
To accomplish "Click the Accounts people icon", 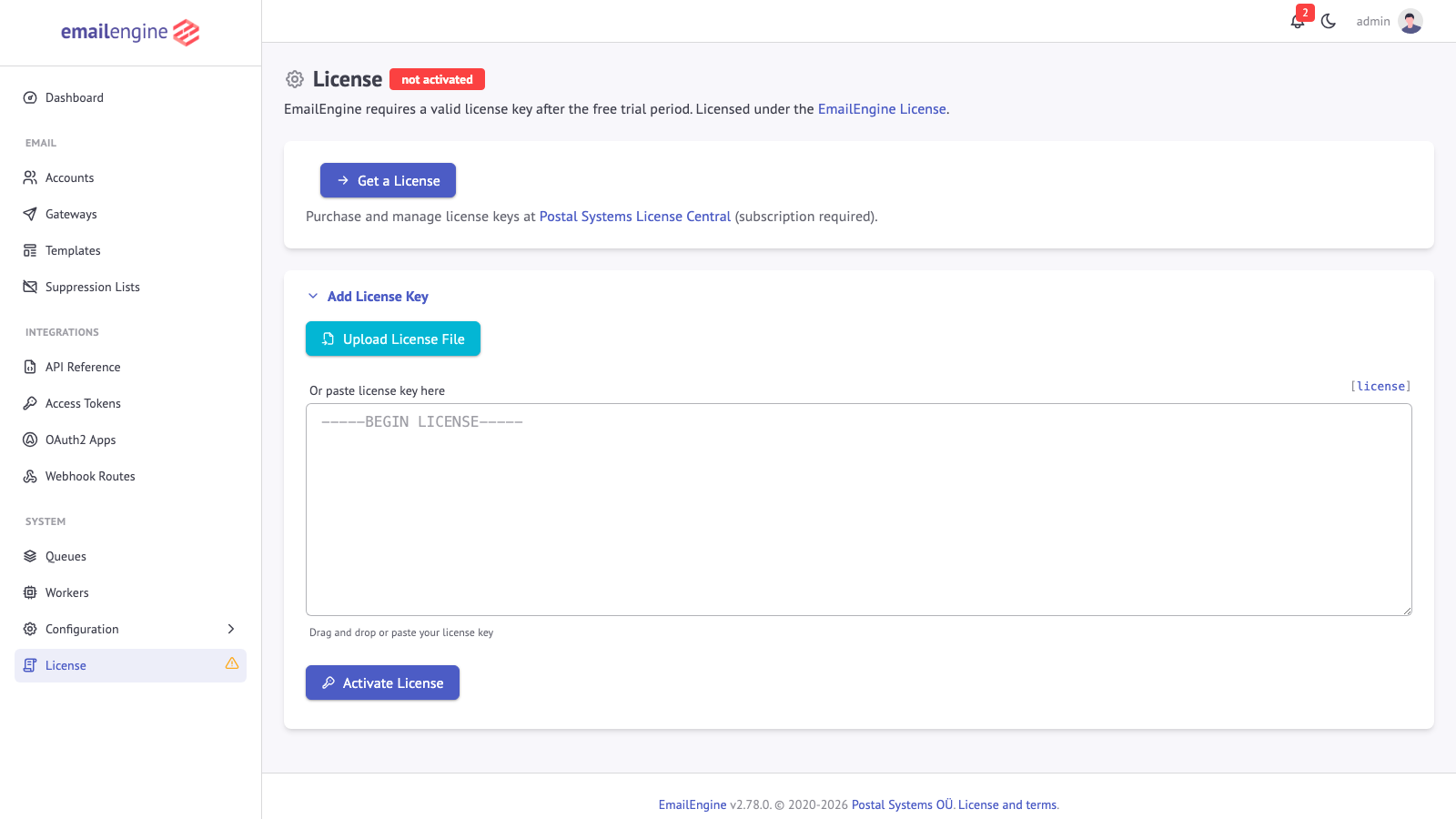I will click(x=30, y=177).
